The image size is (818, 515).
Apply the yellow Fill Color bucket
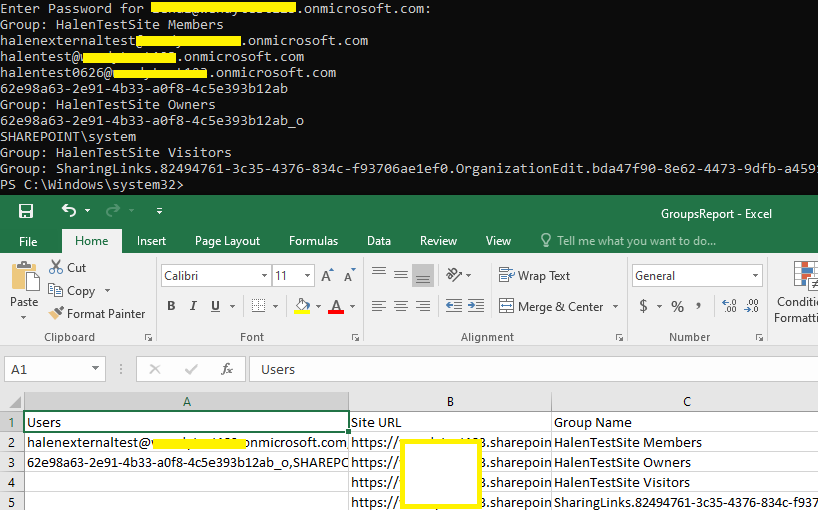pyautogui.click(x=302, y=306)
